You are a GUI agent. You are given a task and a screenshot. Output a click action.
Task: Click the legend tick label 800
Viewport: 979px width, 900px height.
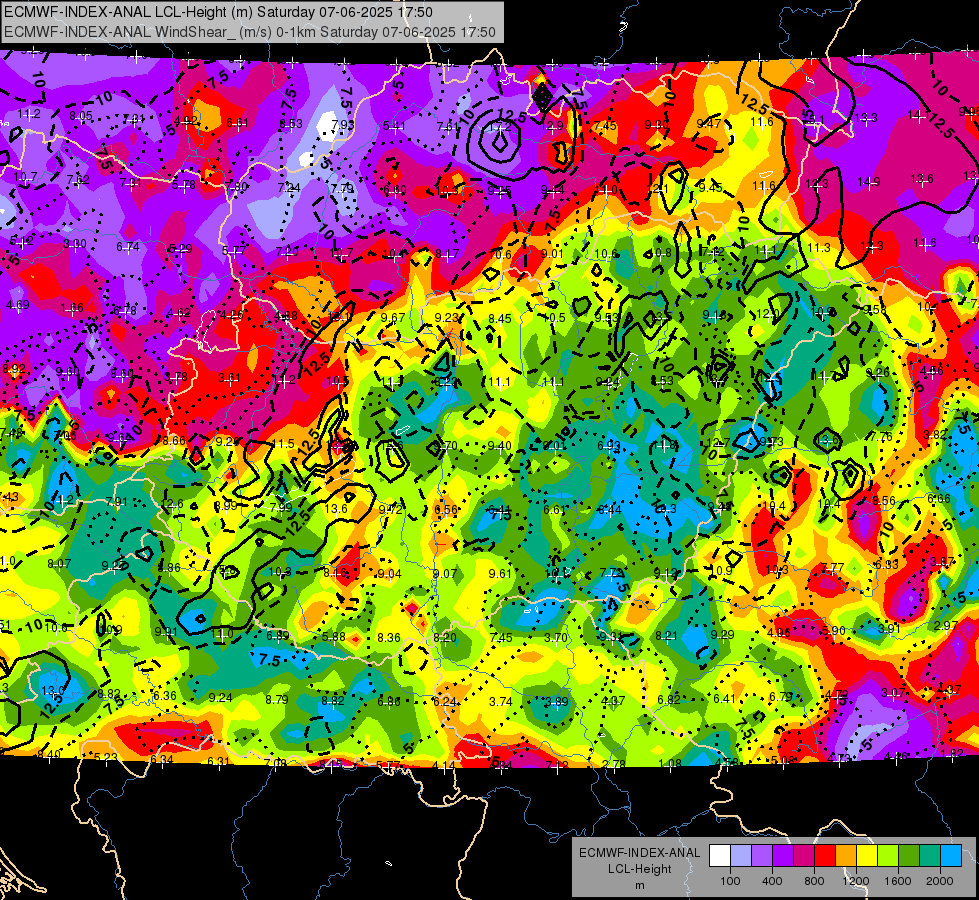tap(814, 881)
